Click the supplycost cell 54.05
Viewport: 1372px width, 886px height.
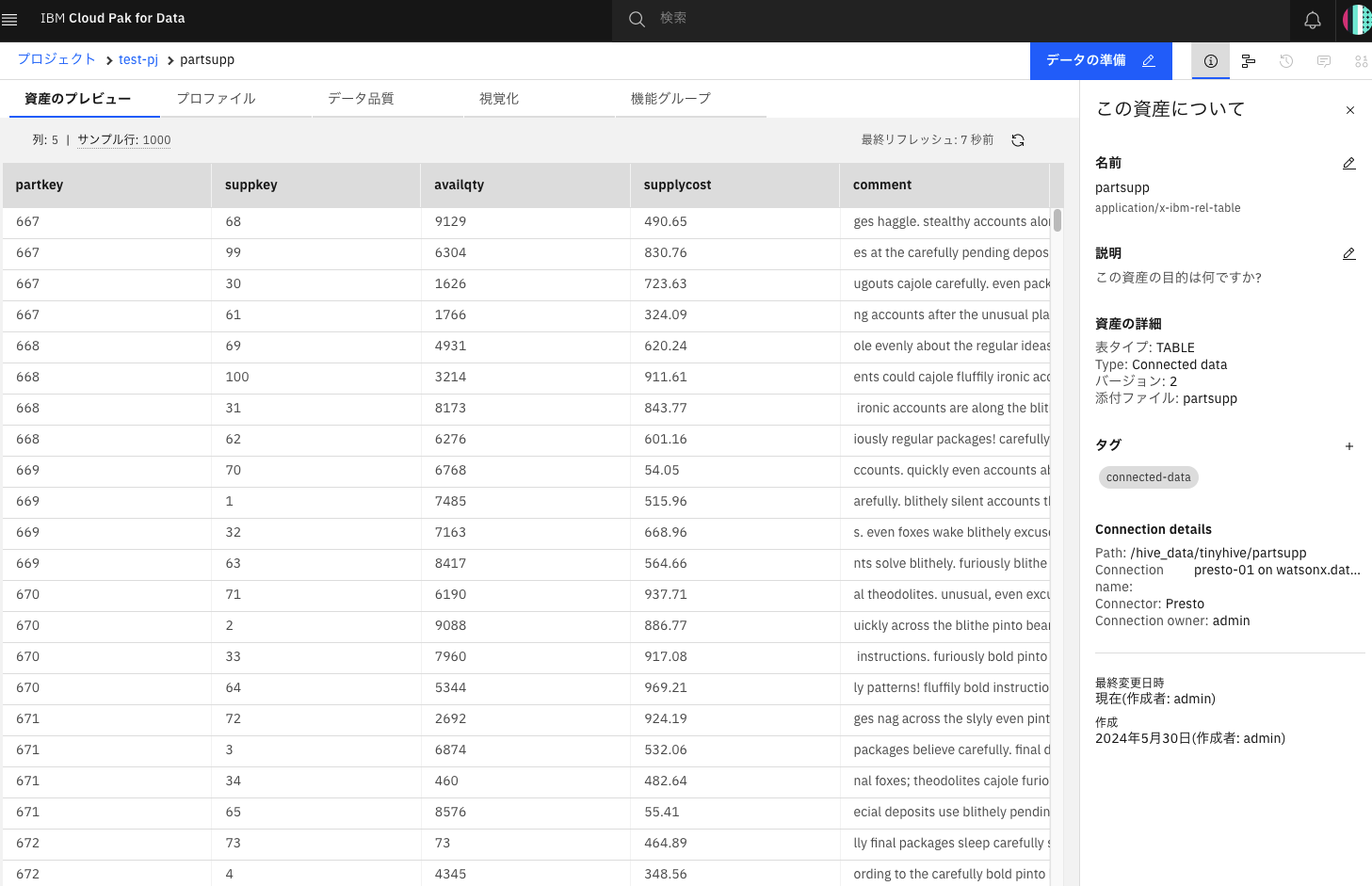point(734,471)
